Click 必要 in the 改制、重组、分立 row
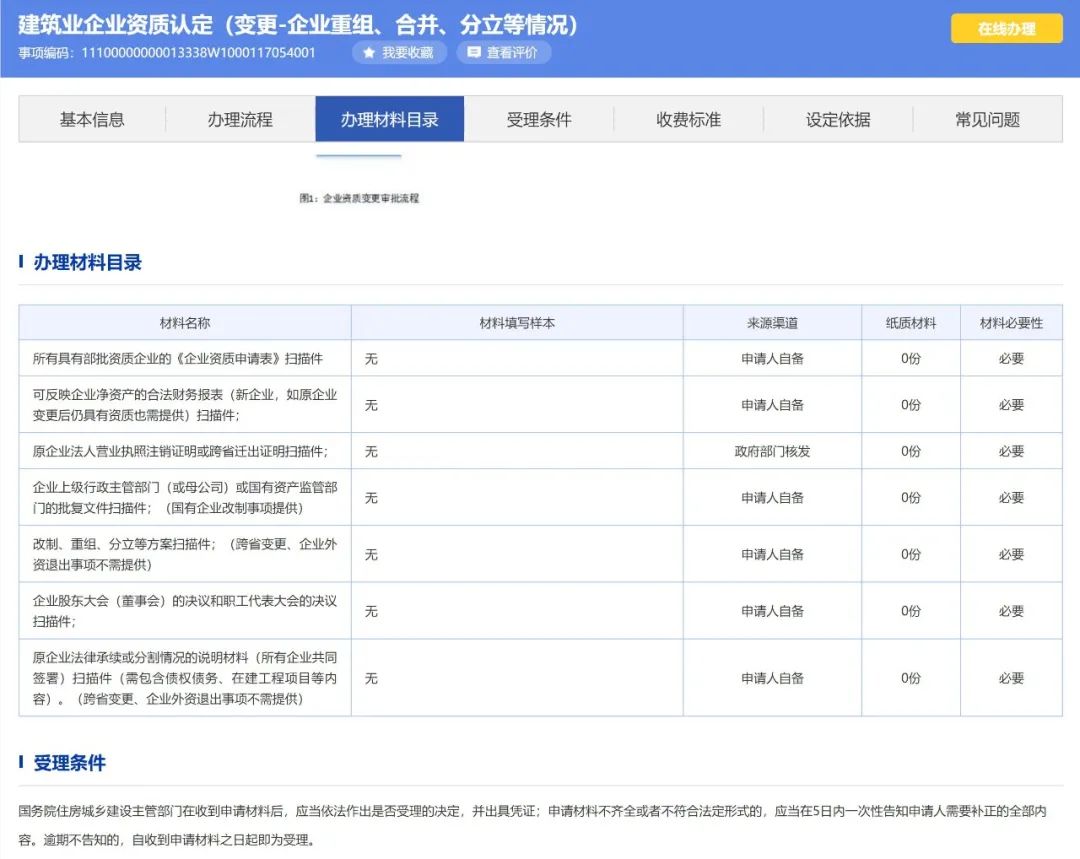The width and height of the screenshot is (1080, 859). [x=1011, y=555]
